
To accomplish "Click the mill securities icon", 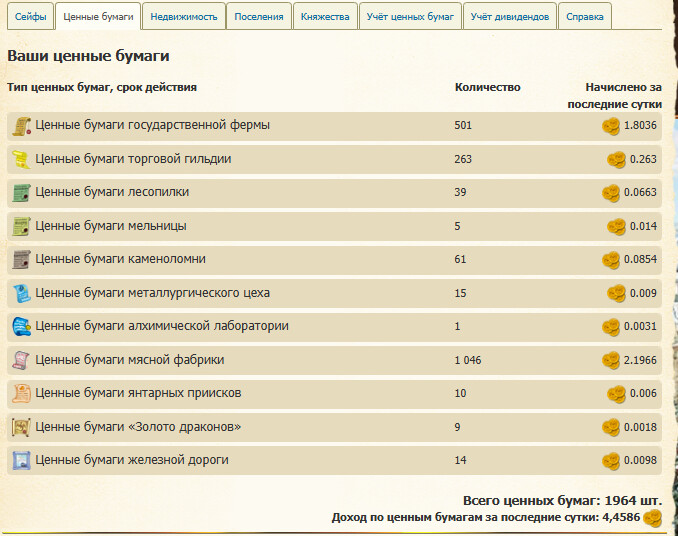I will tap(21, 226).
